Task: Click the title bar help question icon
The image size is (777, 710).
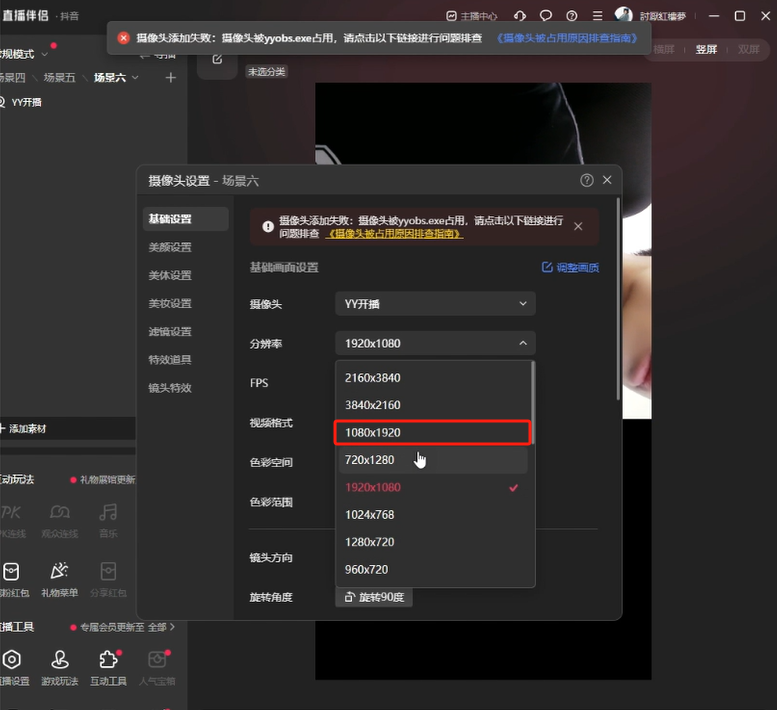Action: click(571, 16)
